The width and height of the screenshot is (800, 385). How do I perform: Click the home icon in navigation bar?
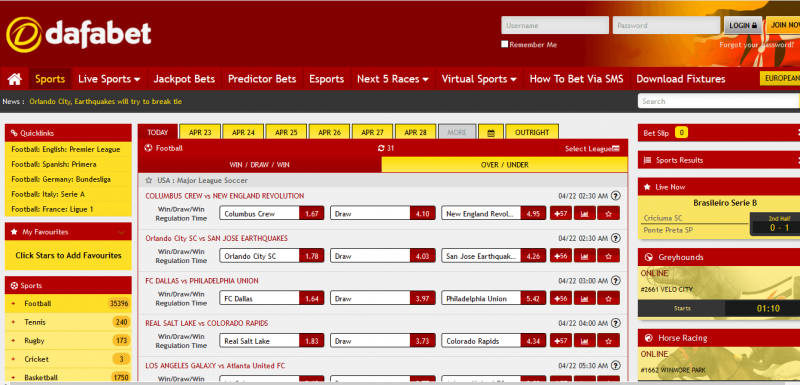15,79
